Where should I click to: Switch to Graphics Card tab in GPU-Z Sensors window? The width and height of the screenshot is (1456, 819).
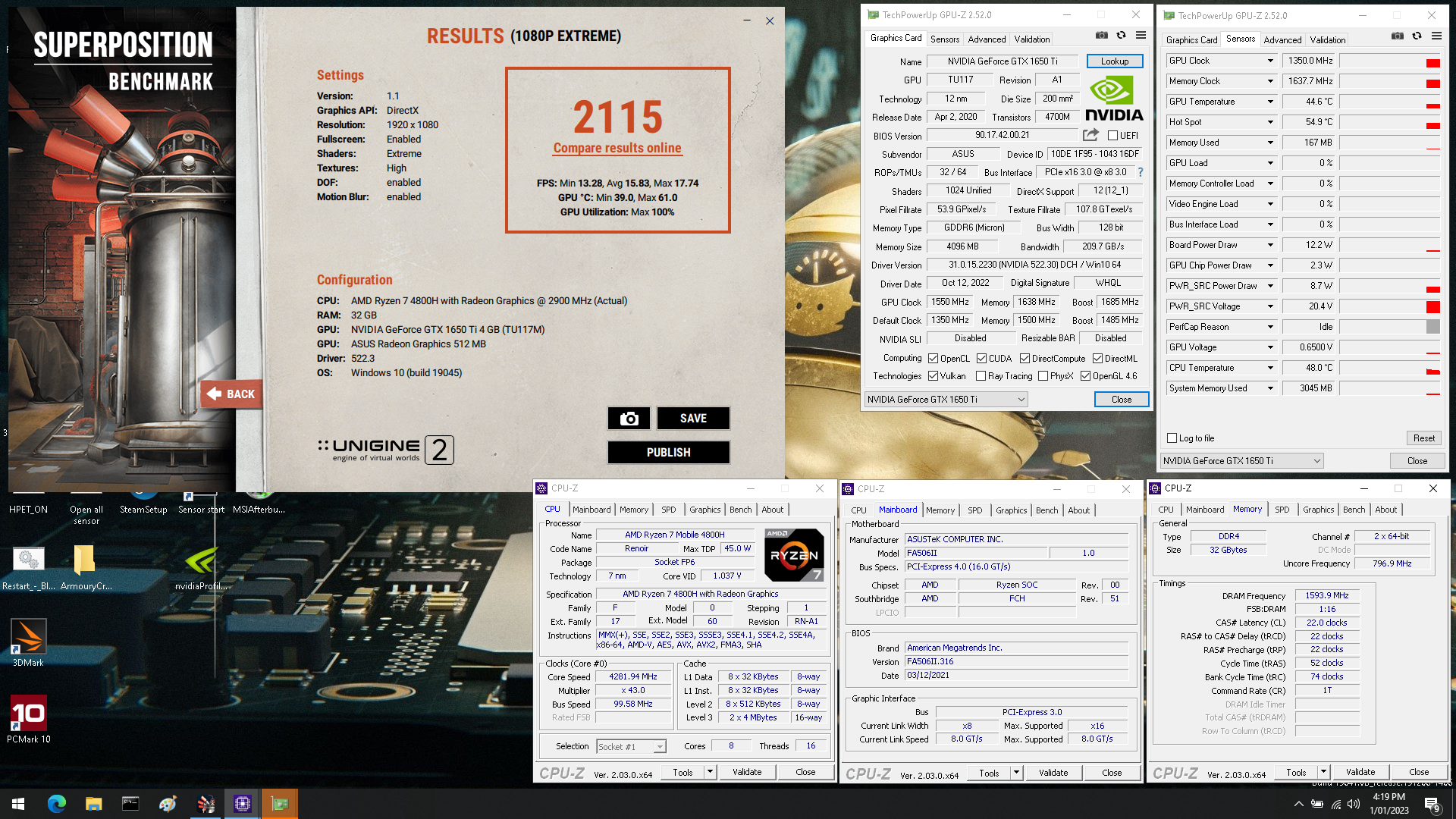(1191, 40)
